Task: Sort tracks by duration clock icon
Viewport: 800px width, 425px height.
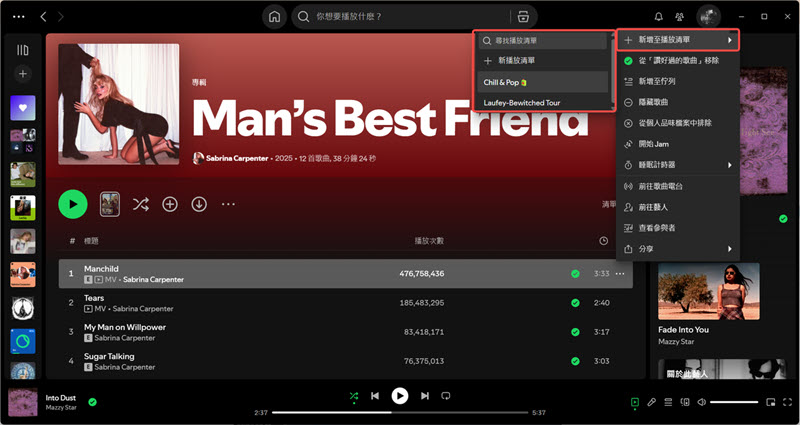Action: (x=604, y=241)
